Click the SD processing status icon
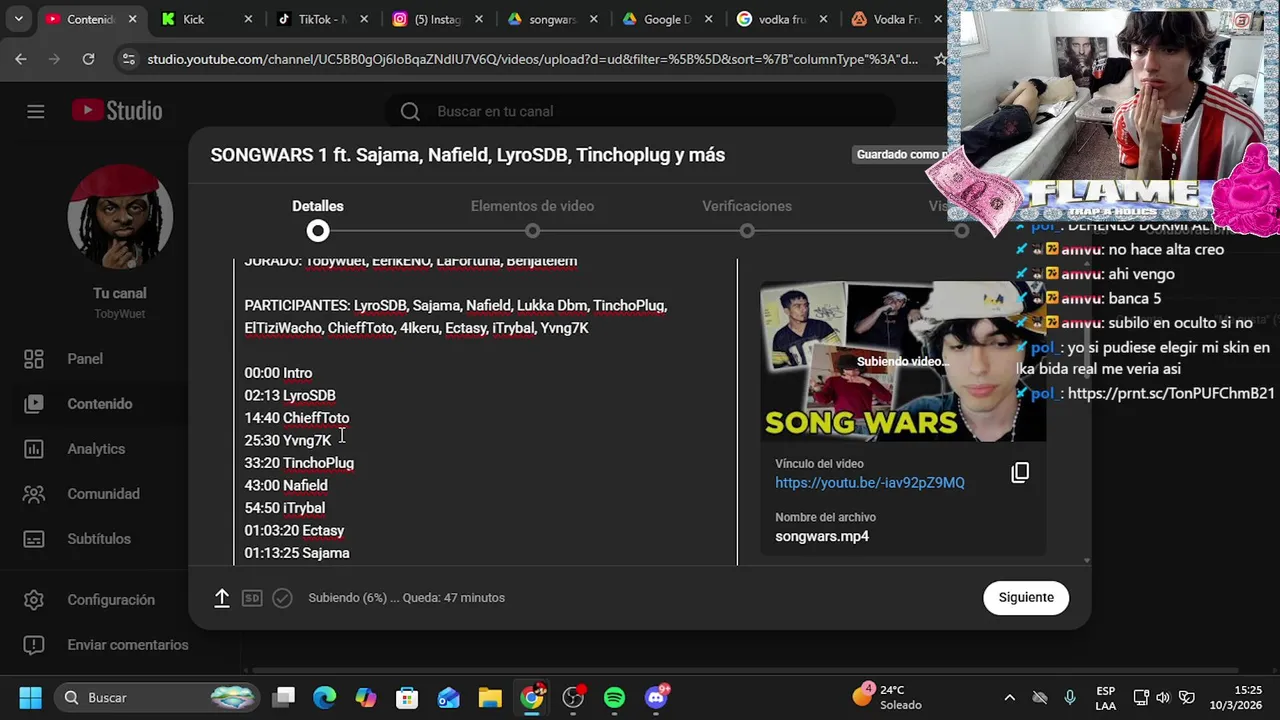 252,598
